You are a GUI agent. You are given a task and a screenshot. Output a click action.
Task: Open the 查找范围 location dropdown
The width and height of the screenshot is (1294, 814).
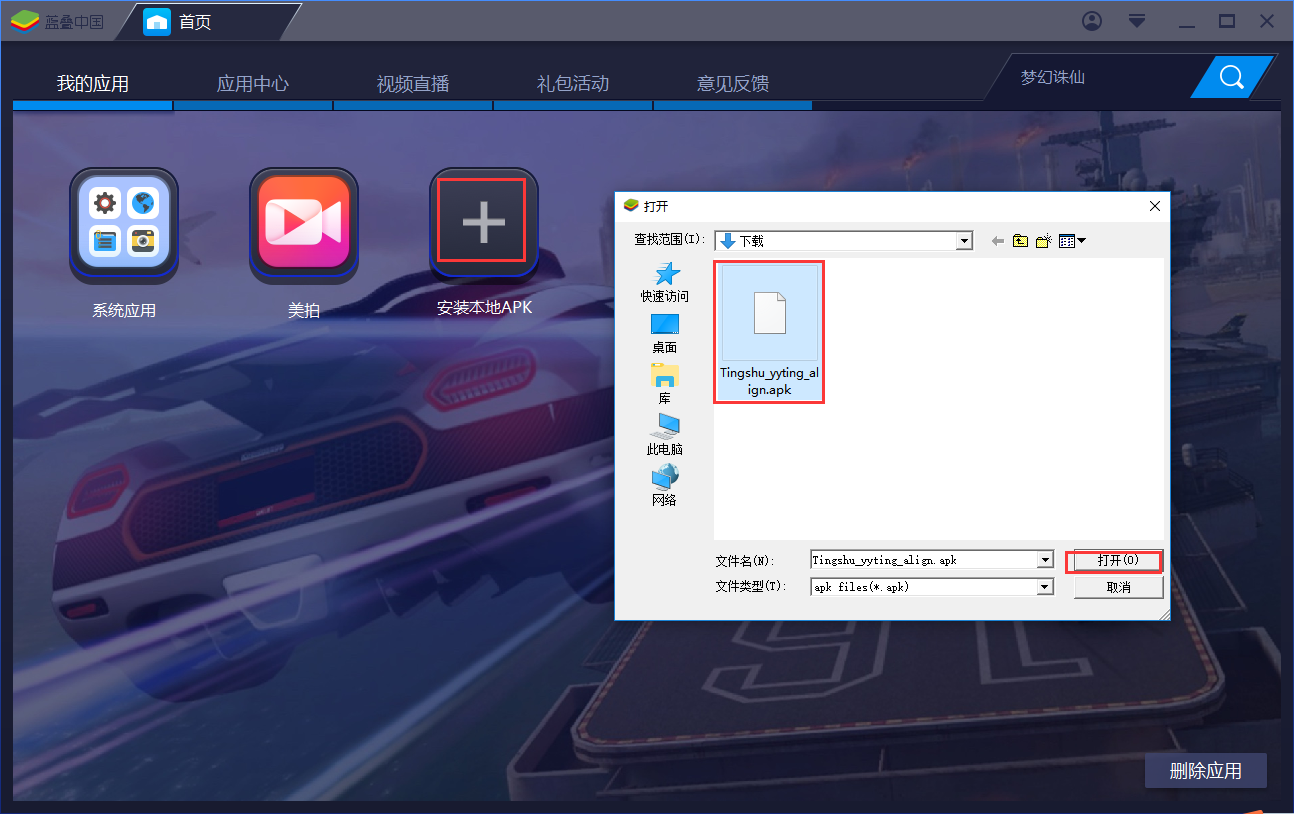coord(964,240)
